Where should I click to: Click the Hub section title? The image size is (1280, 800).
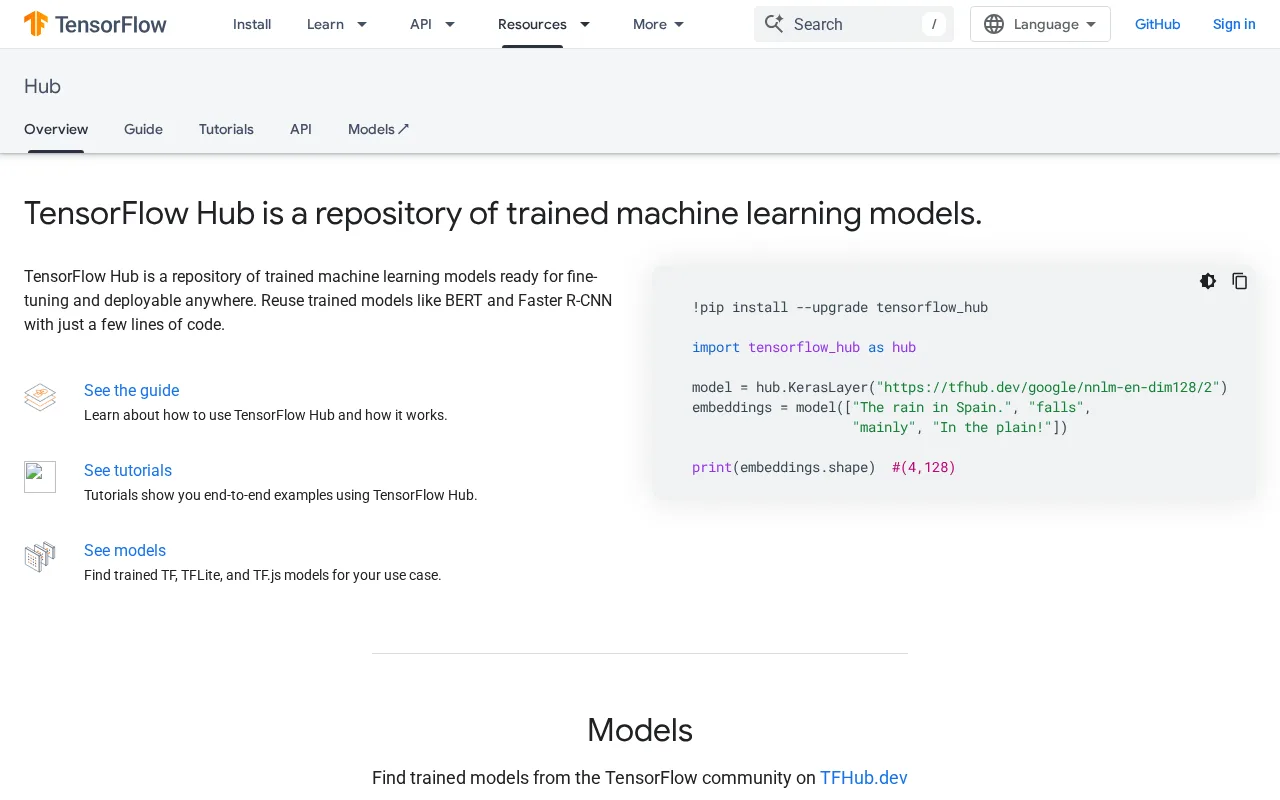(x=42, y=86)
